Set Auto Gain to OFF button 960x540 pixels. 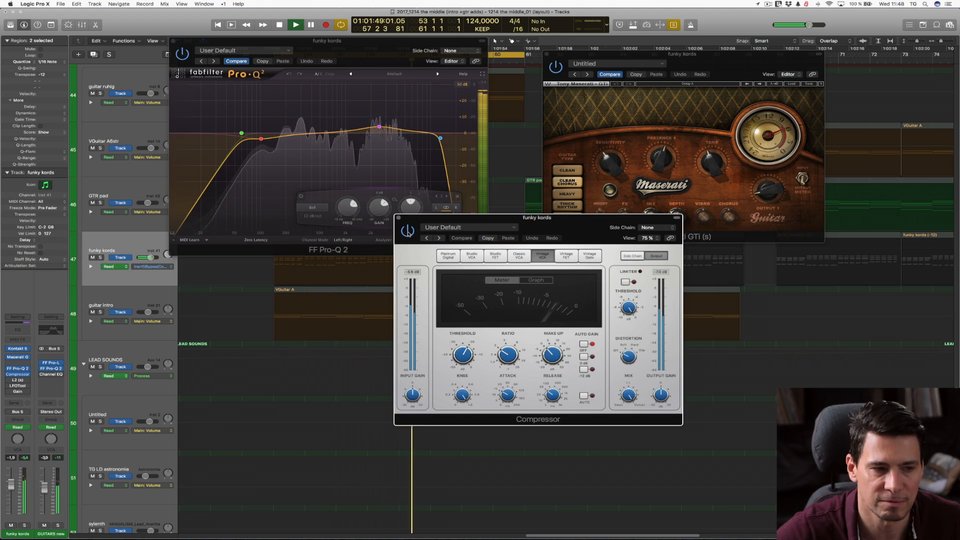coord(583,344)
